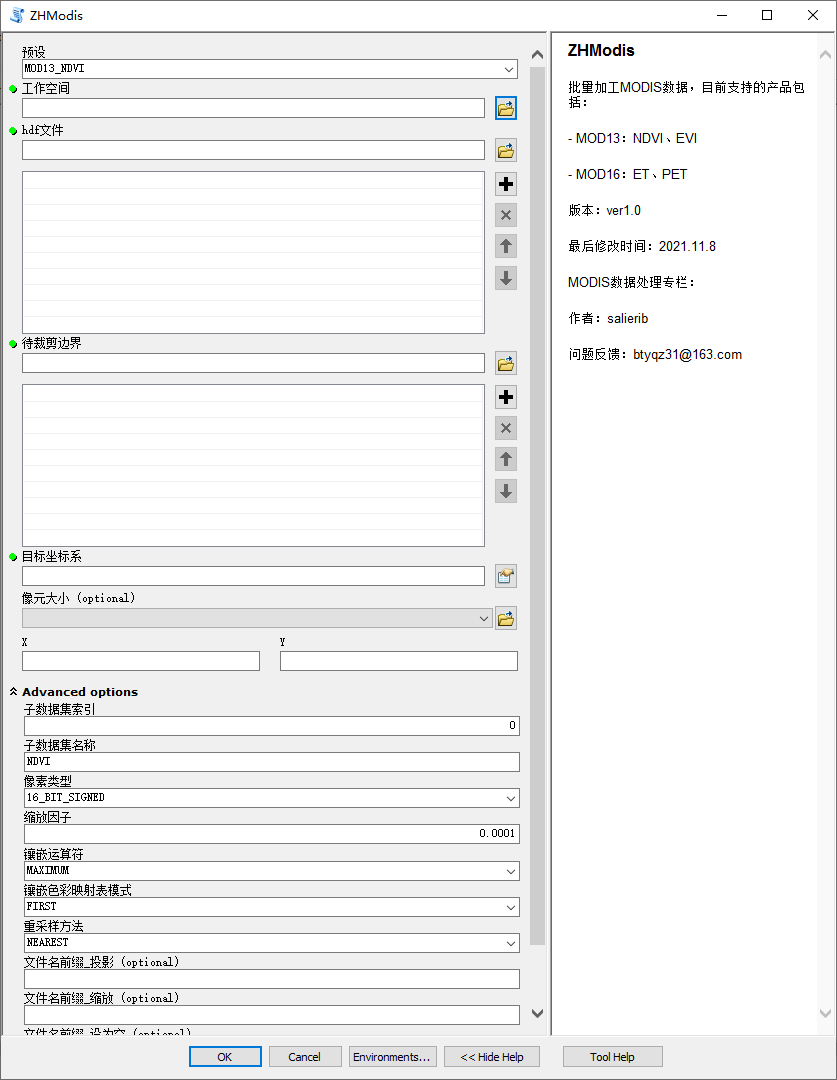Image resolution: width=837 pixels, height=1080 pixels.
Task: Click the help text '版本：ver1.0'
Action: coord(605,211)
